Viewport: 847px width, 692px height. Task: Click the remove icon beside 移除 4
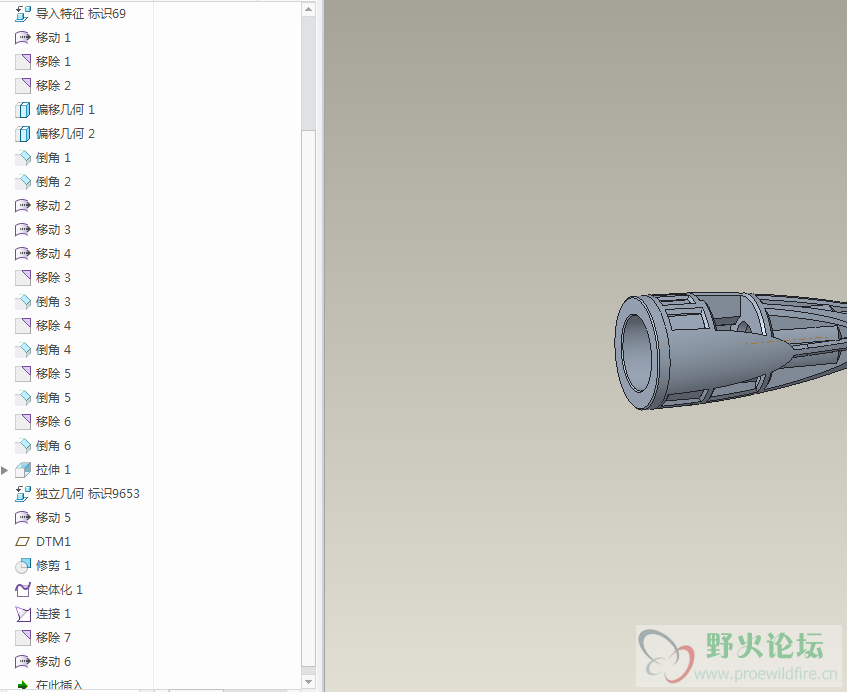pyautogui.click(x=23, y=326)
